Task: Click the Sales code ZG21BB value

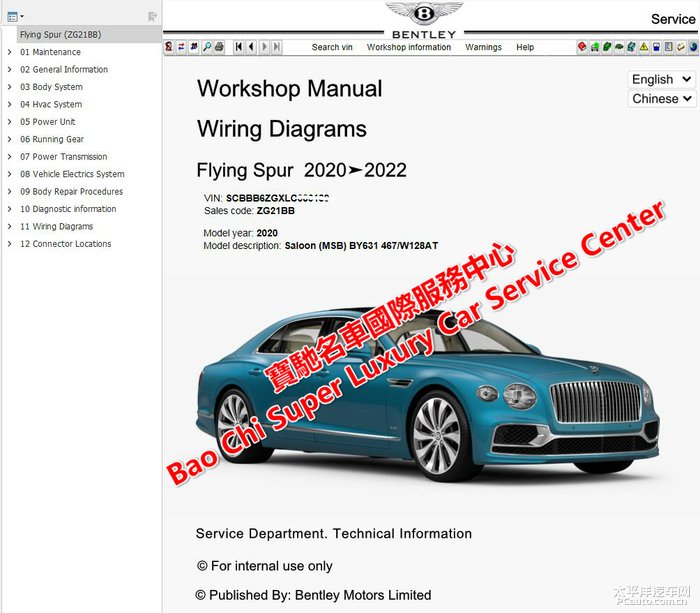Action: (275, 211)
